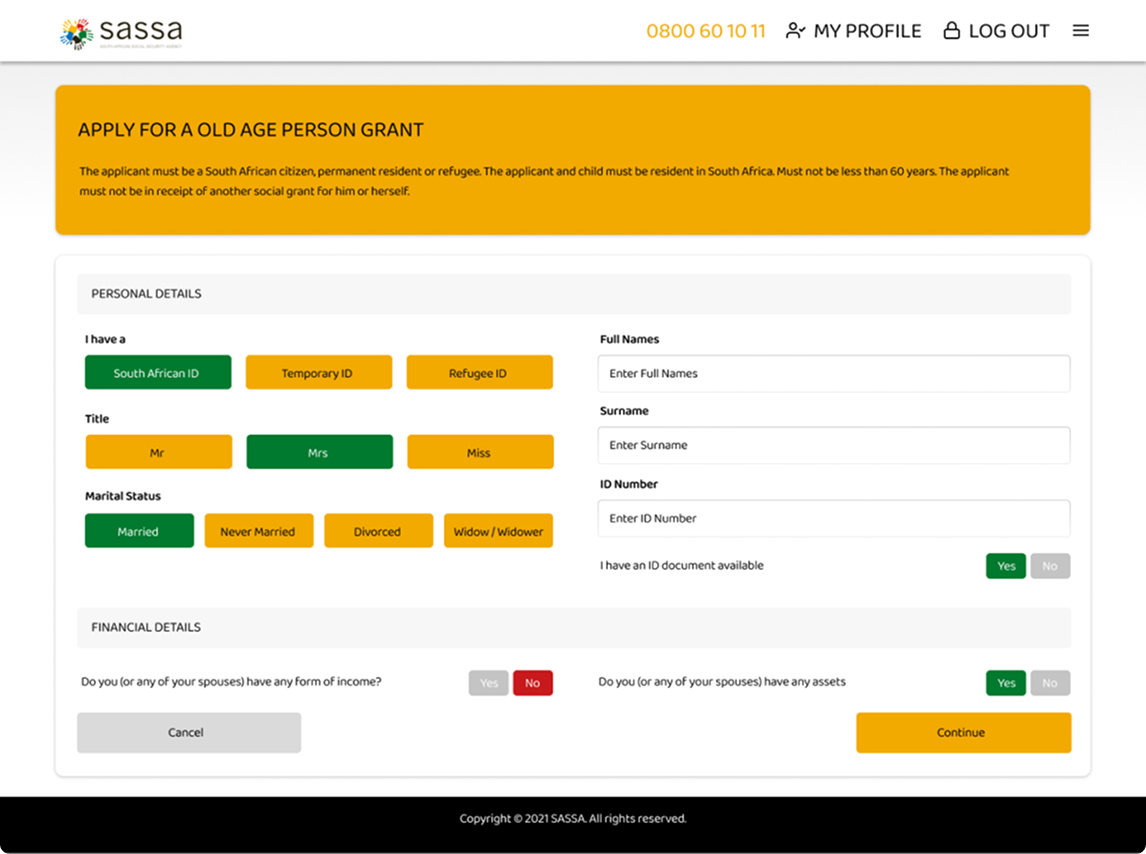The height and width of the screenshot is (854, 1146).
Task: Click the Cancel button
Action: [x=188, y=732]
